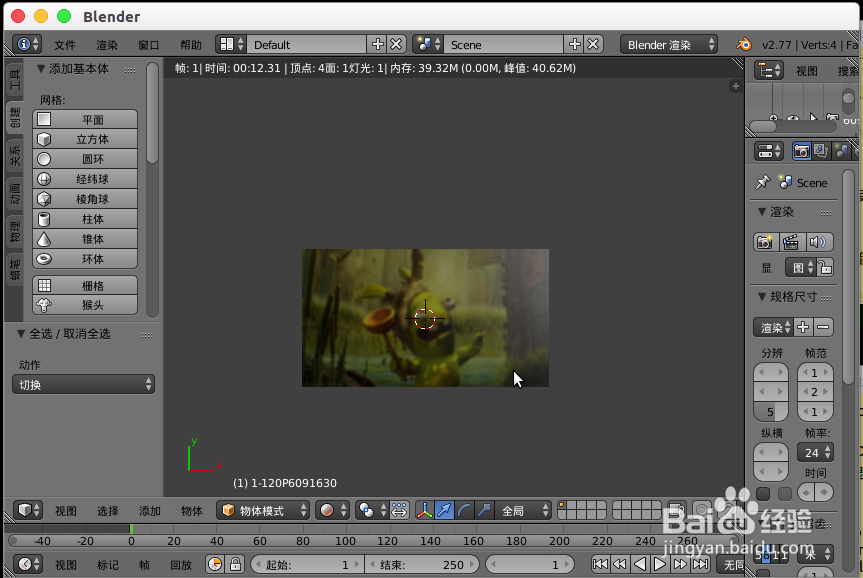This screenshot has height=578, width=863.
Task: Toggle the display lock icon beside 图
Action: pyautogui.click(x=824, y=268)
